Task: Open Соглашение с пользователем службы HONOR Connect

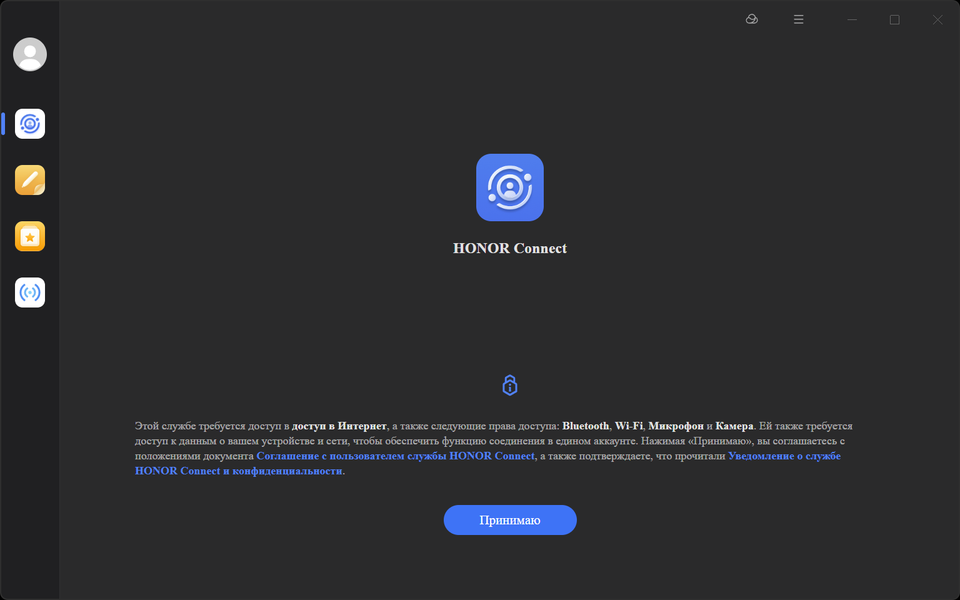Action: [396, 456]
